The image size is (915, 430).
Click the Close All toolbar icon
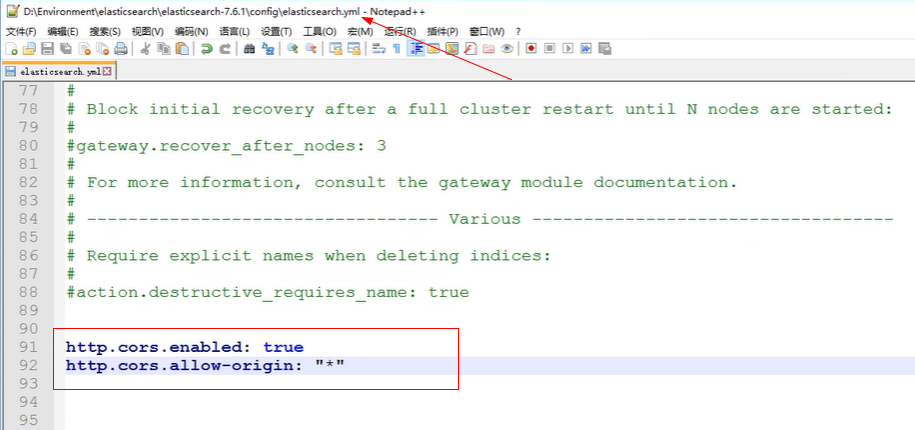coord(103,49)
